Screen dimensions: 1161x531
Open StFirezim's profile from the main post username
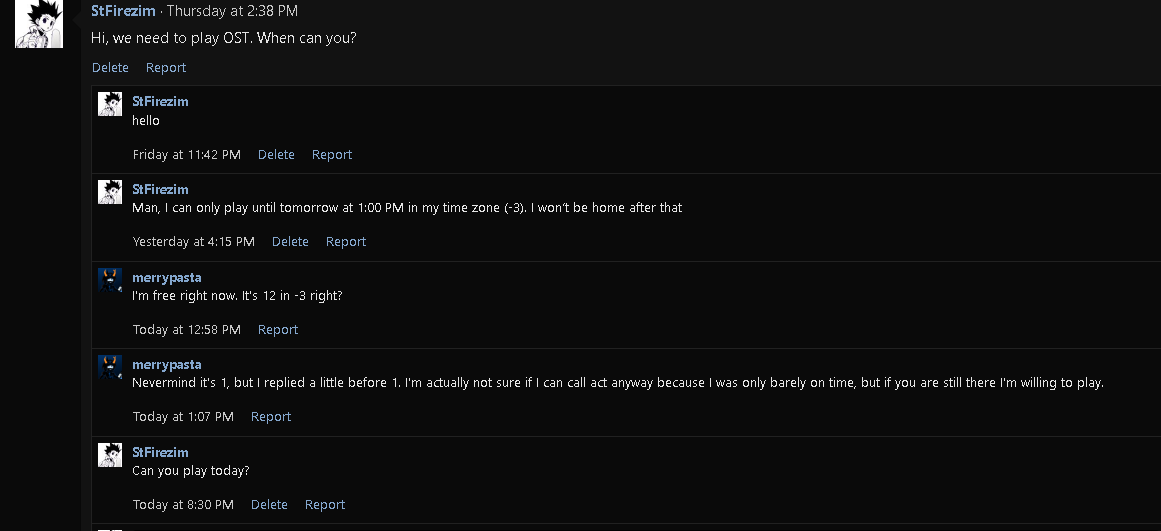pyautogui.click(x=123, y=11)
